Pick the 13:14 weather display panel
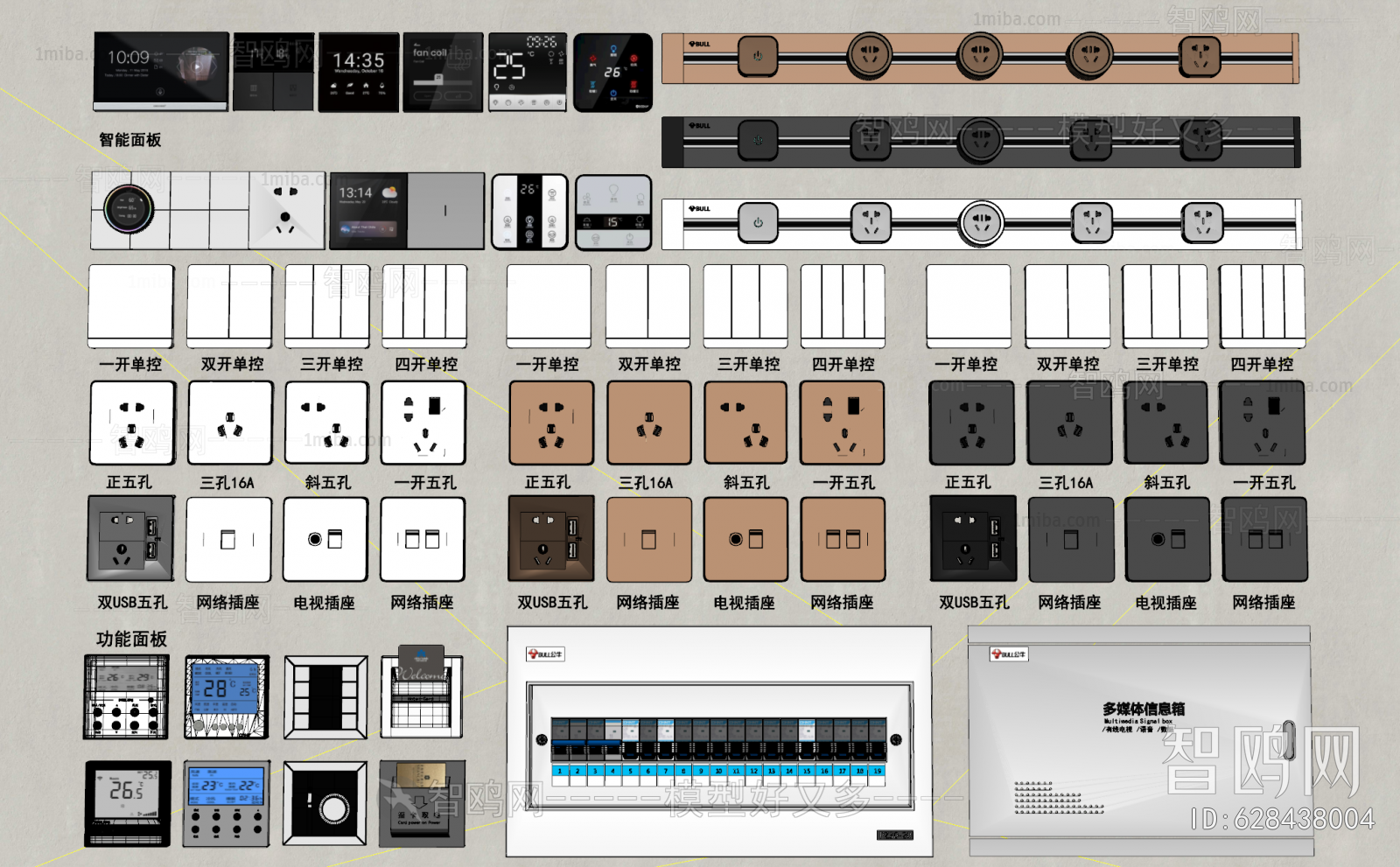This screenshot has height=867, width=1400. tap(367, 211)
